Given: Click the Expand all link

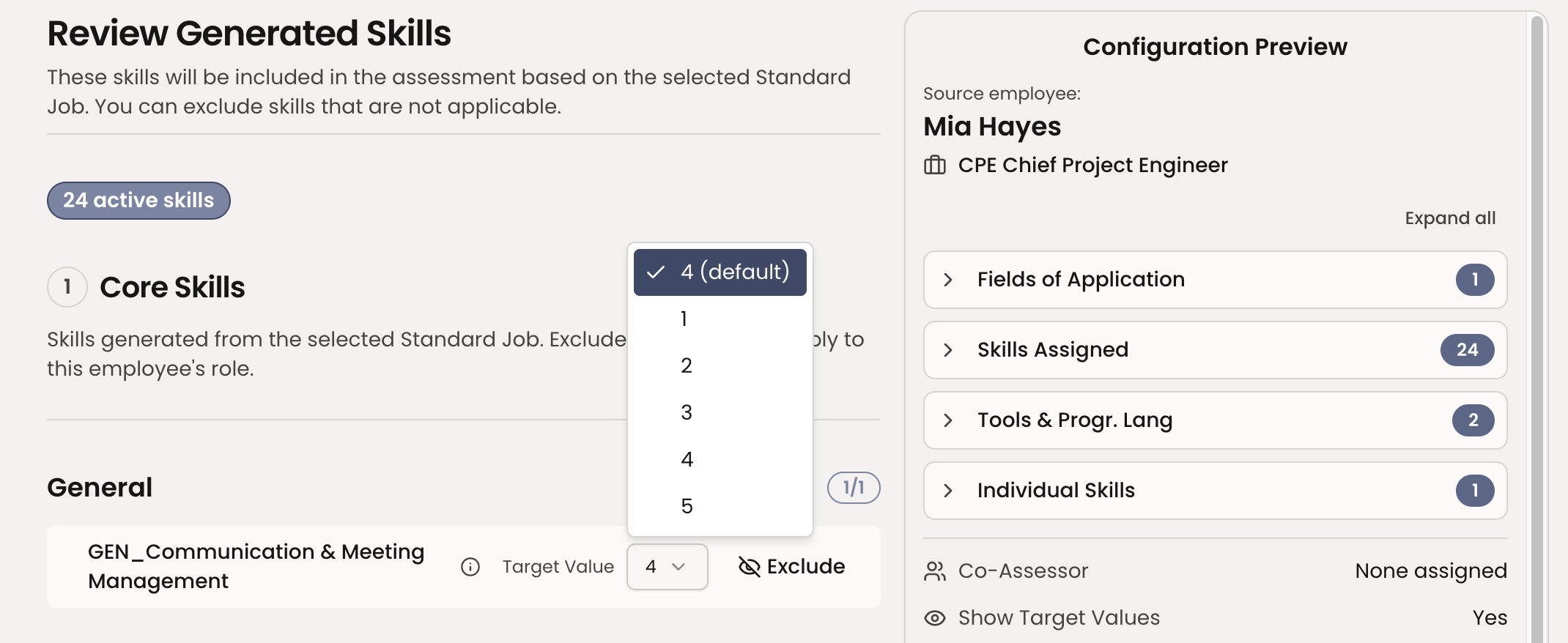Looking at the screenshot, I should click(1450, 218).
